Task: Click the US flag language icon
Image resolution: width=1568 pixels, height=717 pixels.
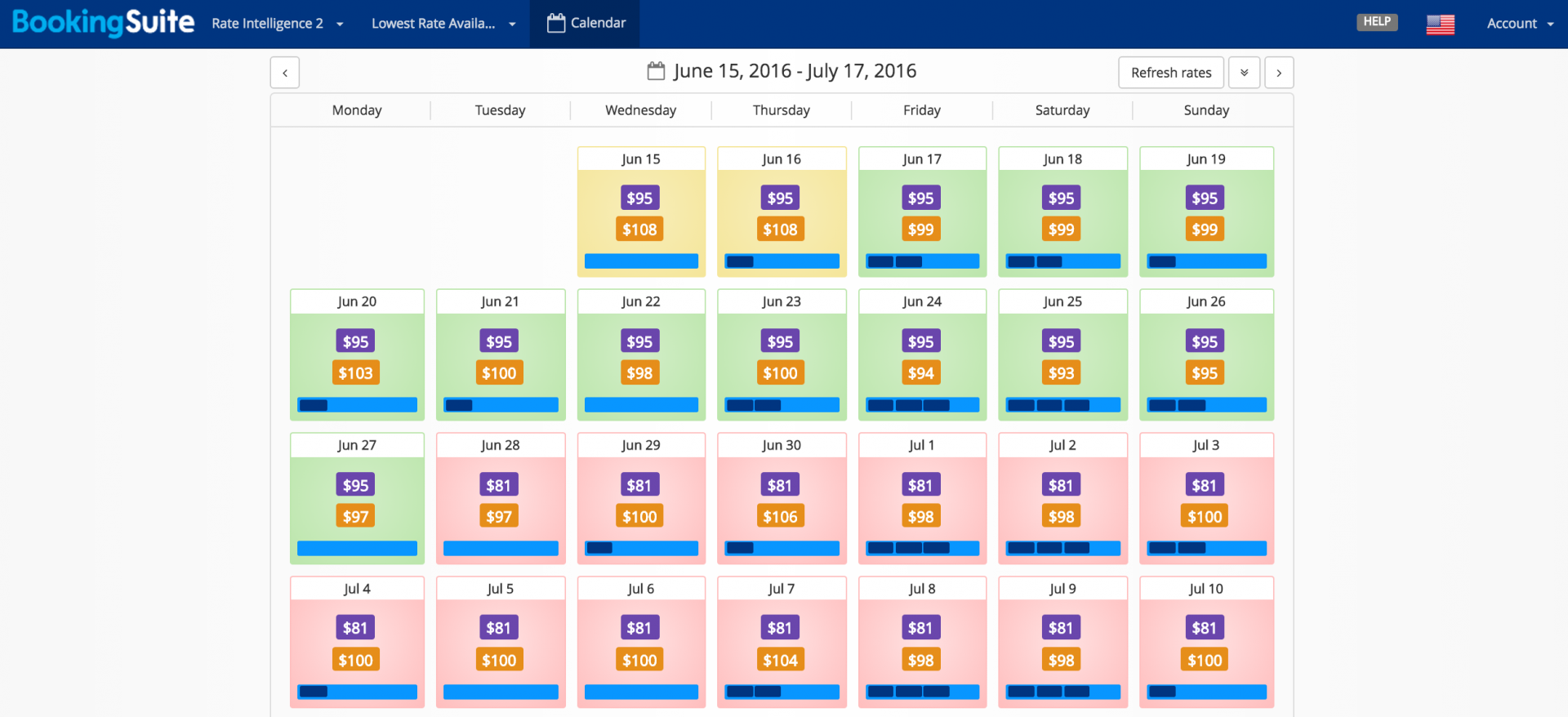Action: pos(1440,24)
